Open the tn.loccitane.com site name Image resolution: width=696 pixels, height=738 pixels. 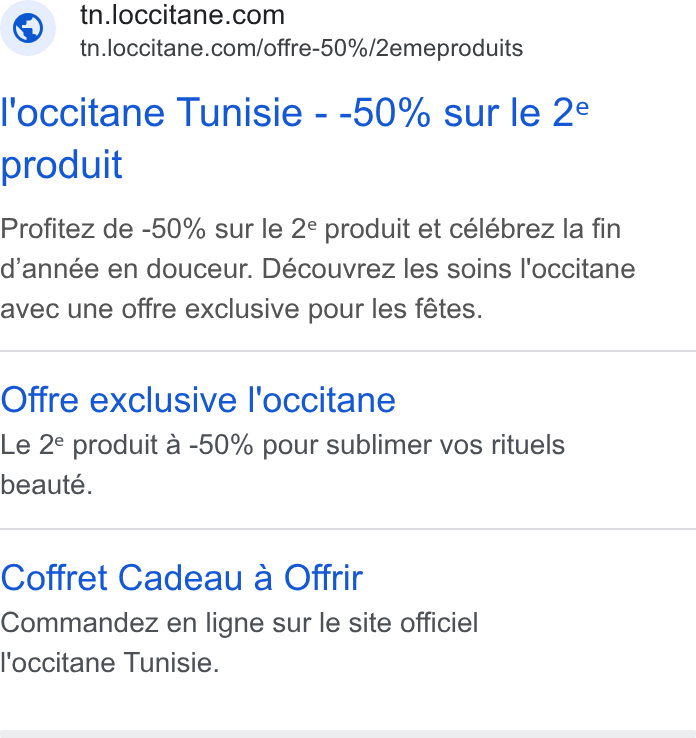pyautogui.click(x=182, y=15)
